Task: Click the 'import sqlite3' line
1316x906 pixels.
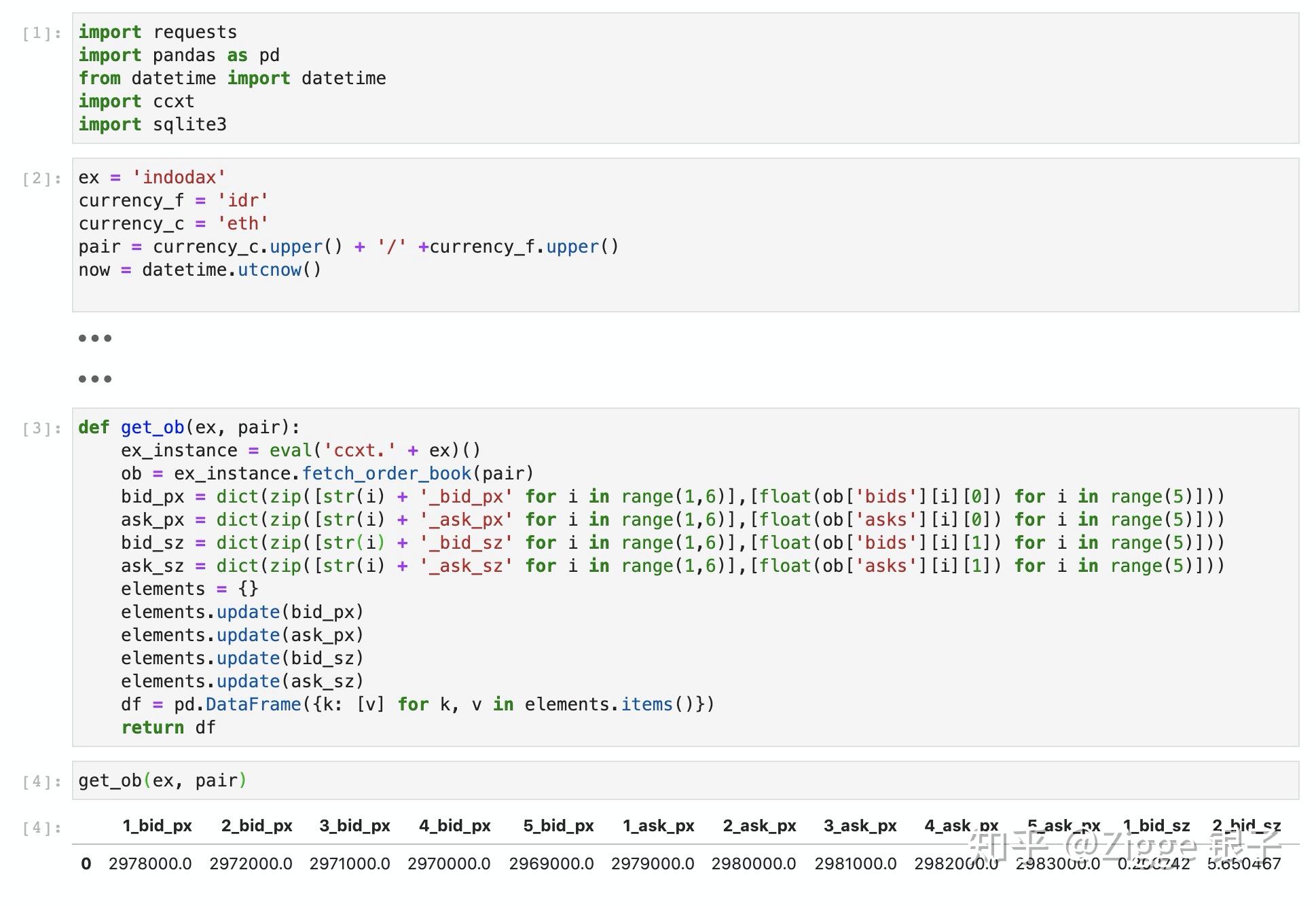Action: click(152, 124)
